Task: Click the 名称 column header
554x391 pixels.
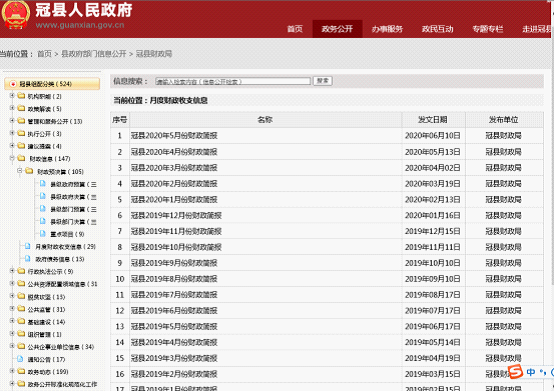Action: click(265, 120)
